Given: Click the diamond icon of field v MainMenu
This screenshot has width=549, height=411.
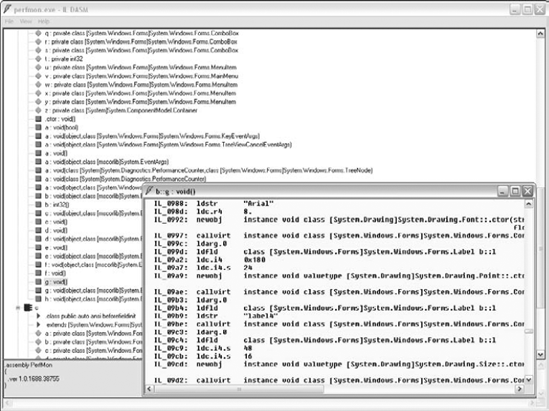Looking at the screenshot, I should [x=39, y=76].
